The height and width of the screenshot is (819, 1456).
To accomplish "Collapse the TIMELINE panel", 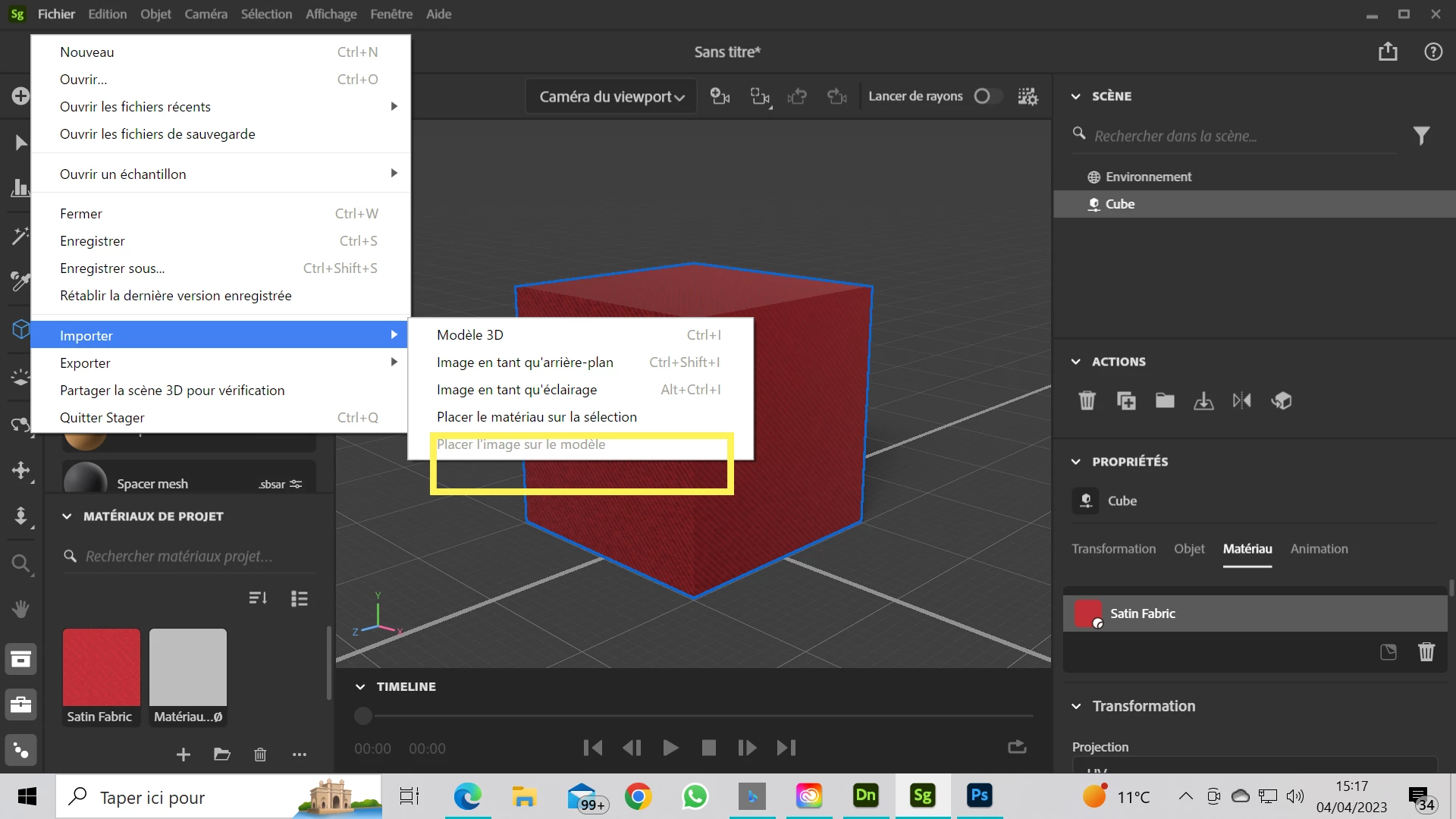I will [x=360, y=686].
